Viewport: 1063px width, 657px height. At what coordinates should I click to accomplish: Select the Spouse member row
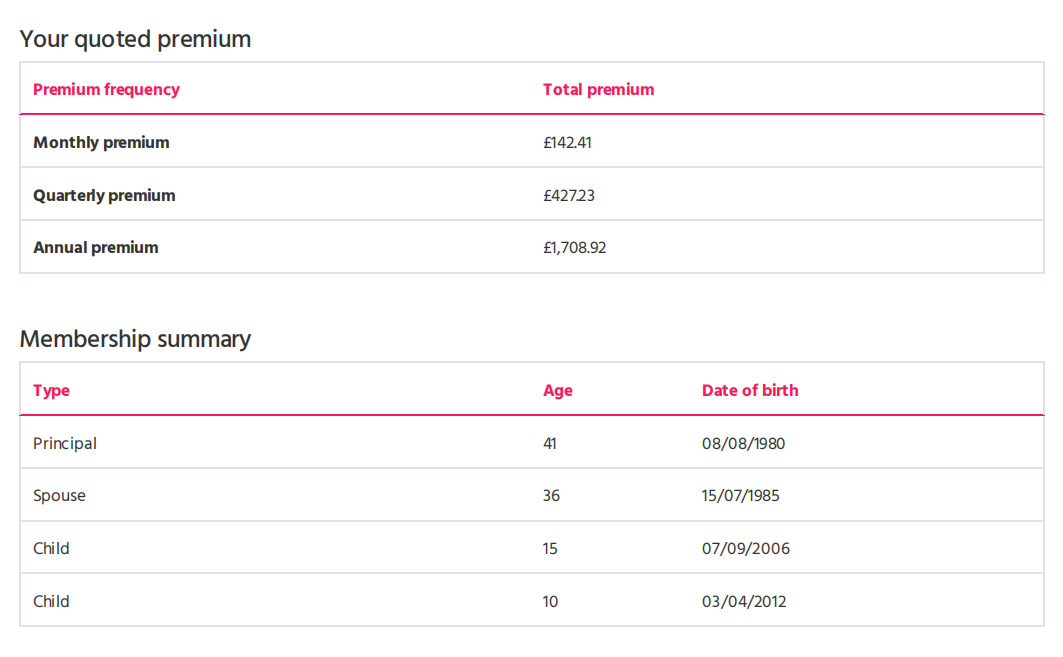[532, 495]
